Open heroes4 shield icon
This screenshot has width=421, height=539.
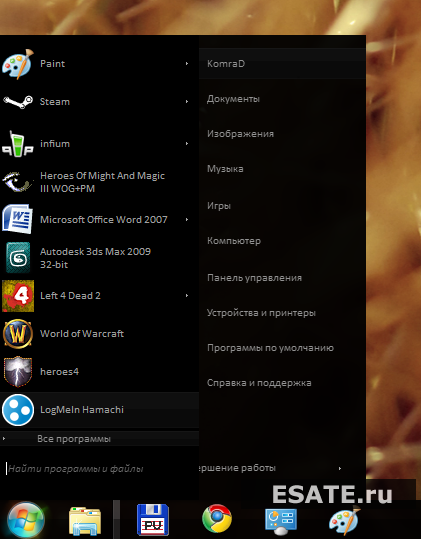point(18,372)
